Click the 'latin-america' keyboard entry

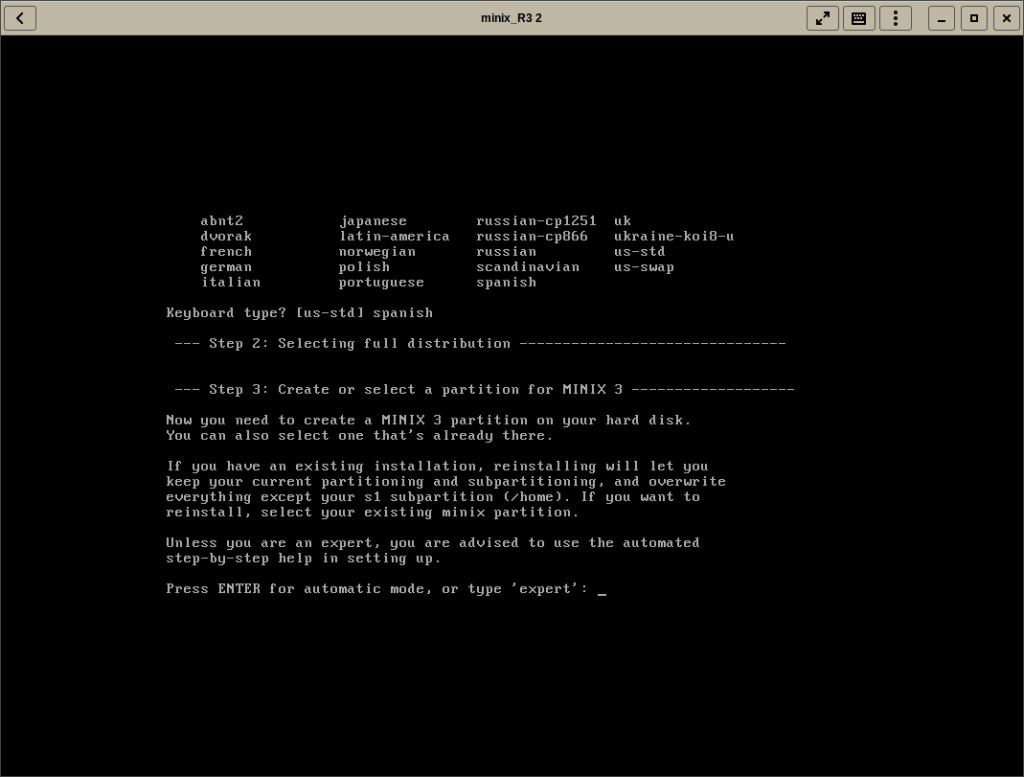[394, 236]
